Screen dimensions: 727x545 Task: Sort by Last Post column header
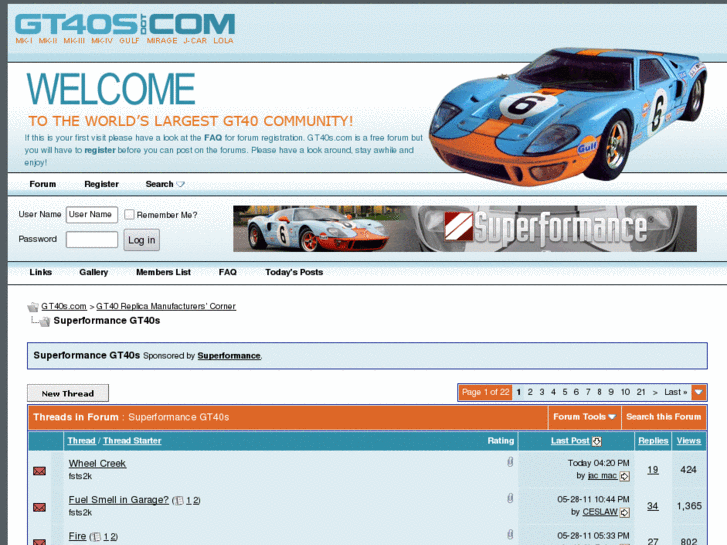[x=570, y=441]
